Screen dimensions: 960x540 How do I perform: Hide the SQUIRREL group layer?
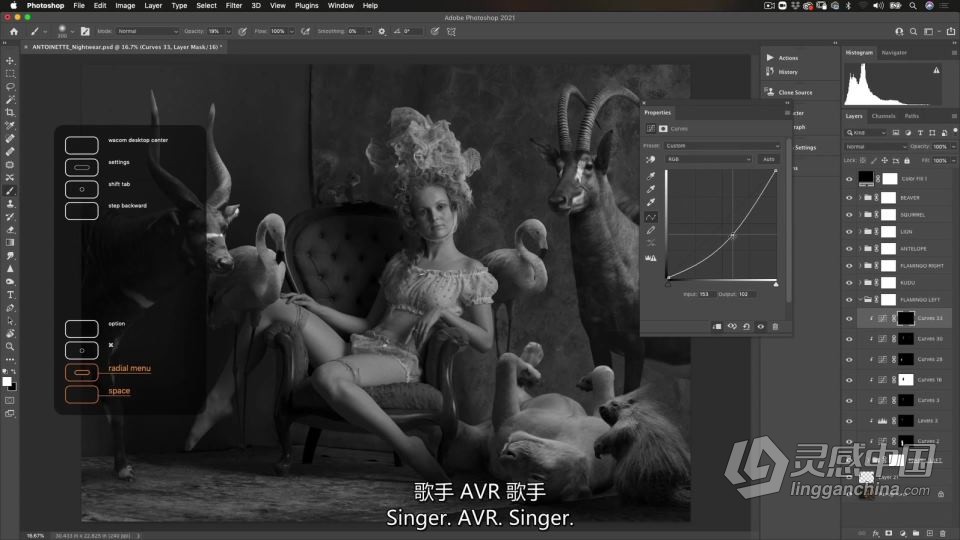[x=849, y=215]
